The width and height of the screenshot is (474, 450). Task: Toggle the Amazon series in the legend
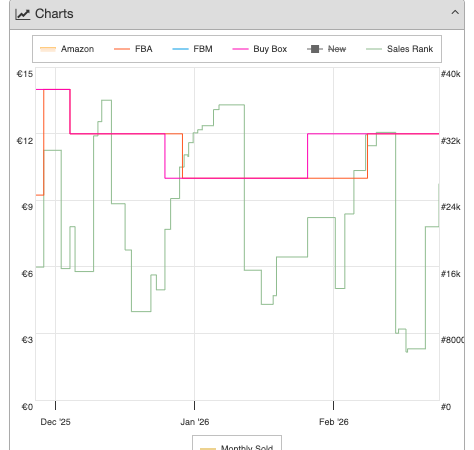[x=67, y=49]
